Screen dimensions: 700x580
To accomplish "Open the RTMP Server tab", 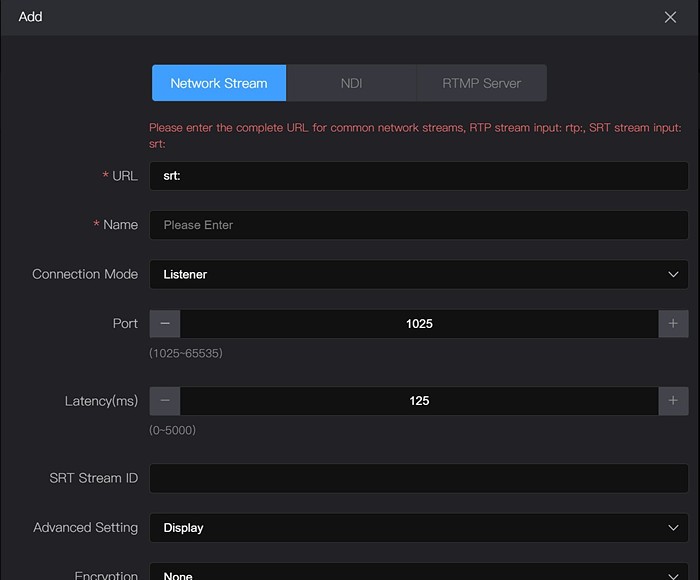I will 481,83.
